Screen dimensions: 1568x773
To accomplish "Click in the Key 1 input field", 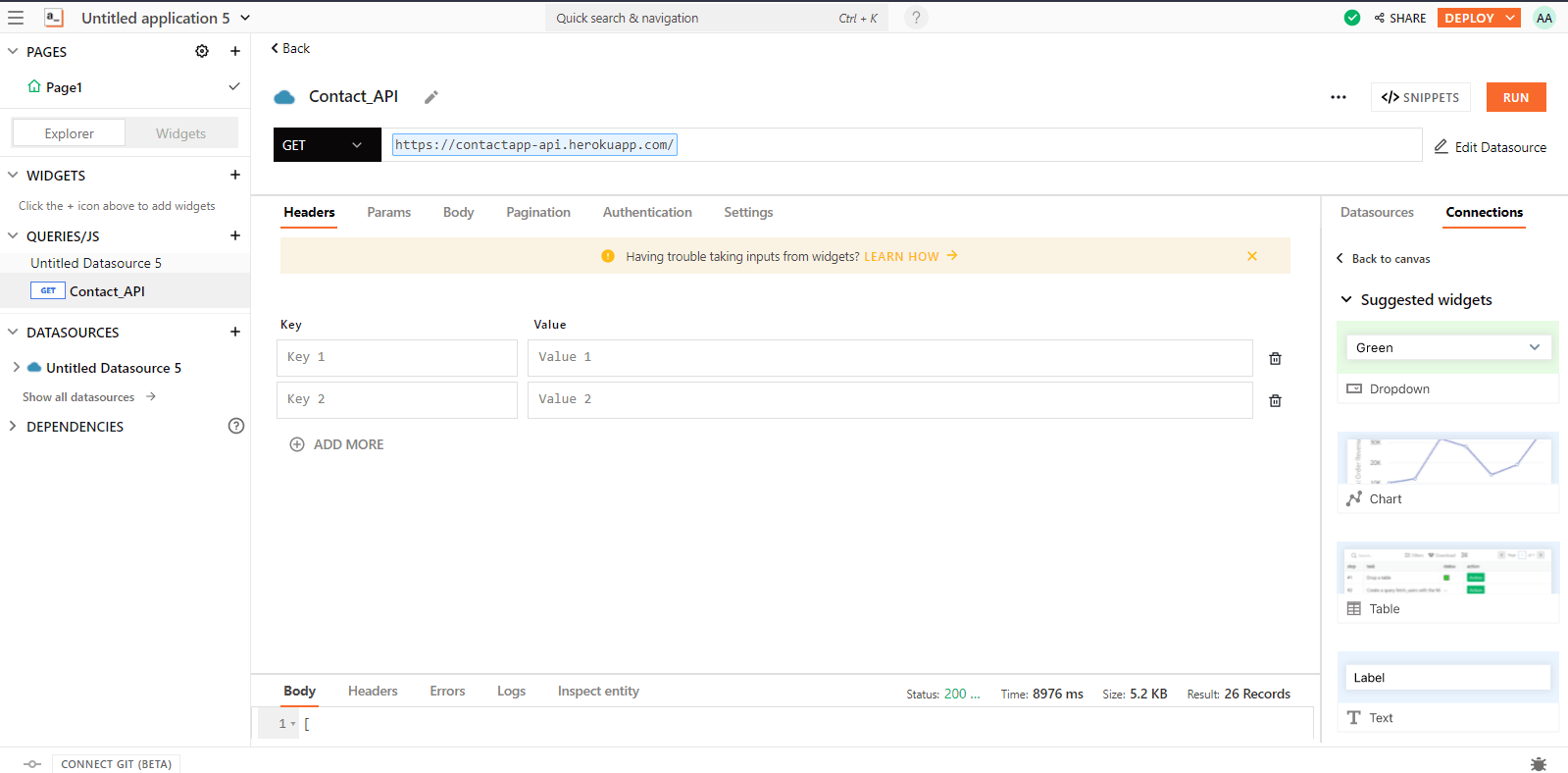I will tap(396, 357).
